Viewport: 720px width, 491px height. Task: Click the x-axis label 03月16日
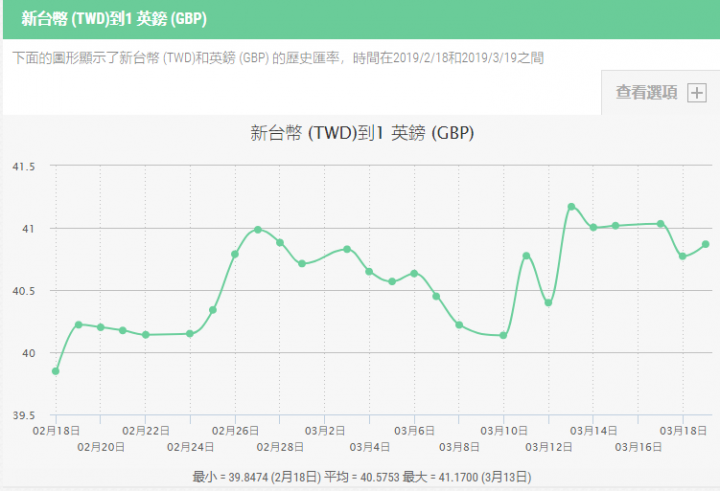638,447
